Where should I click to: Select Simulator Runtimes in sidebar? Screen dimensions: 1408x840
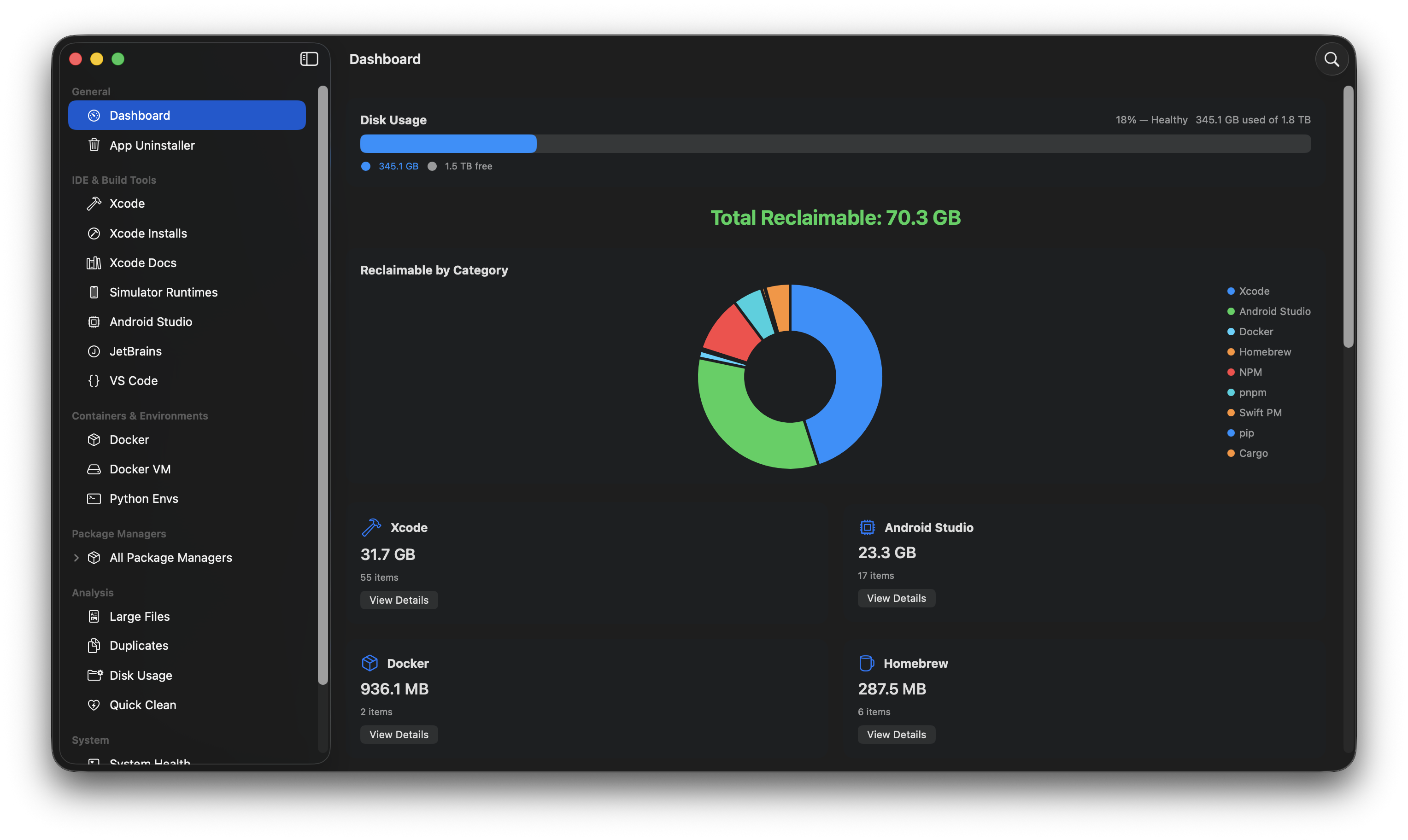coord(187,292)
